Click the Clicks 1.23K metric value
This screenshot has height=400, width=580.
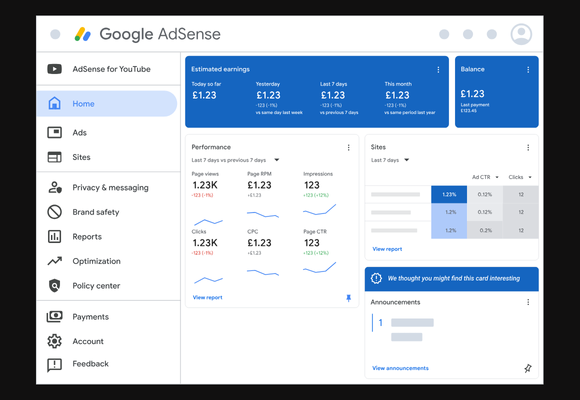click(205, 243)
